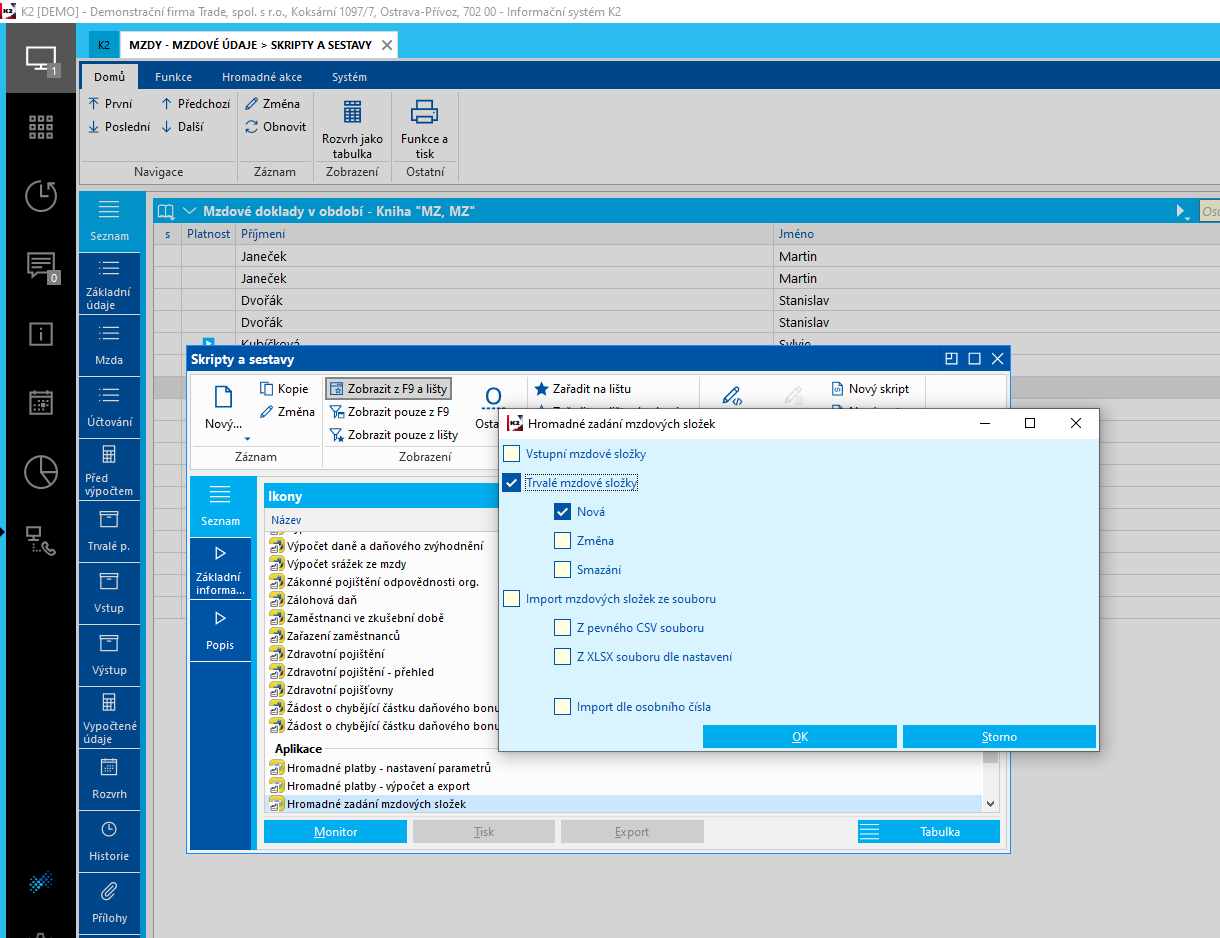The width and height of the screenshot is (1220, 938).
Task: Open the pie chart icon in sidebar
Action: pos(41,472)
